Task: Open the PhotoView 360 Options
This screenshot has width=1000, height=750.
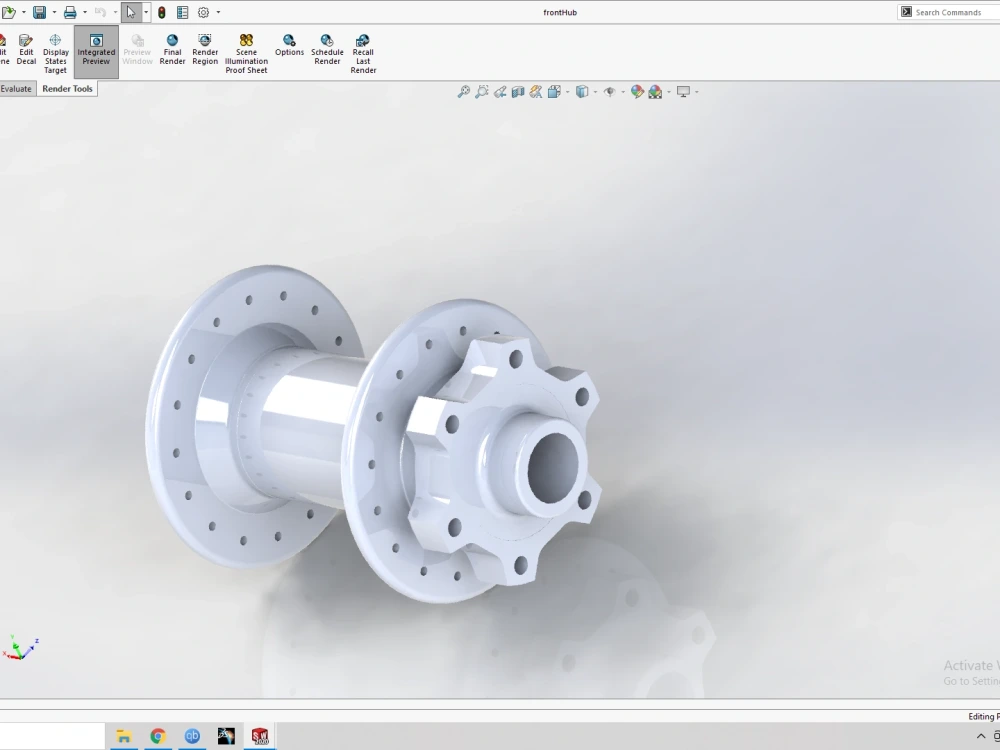Action: [x=289, y=48]
